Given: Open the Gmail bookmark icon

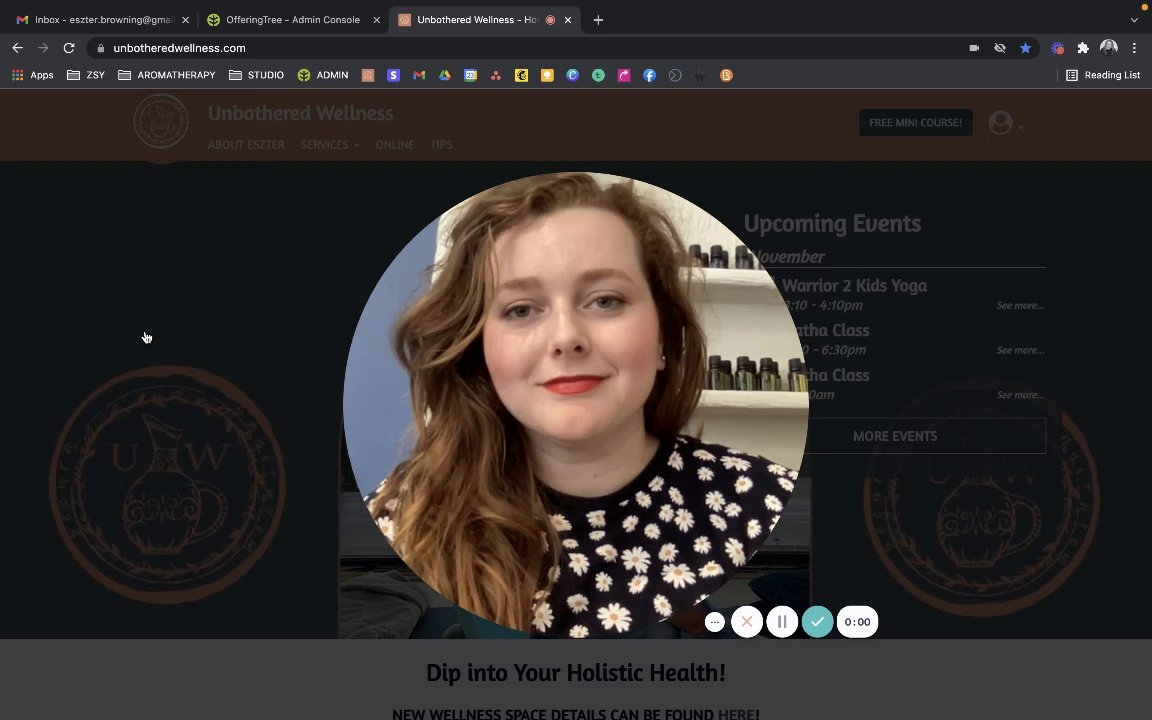Looking at the screenshot, I should point(420,75).
